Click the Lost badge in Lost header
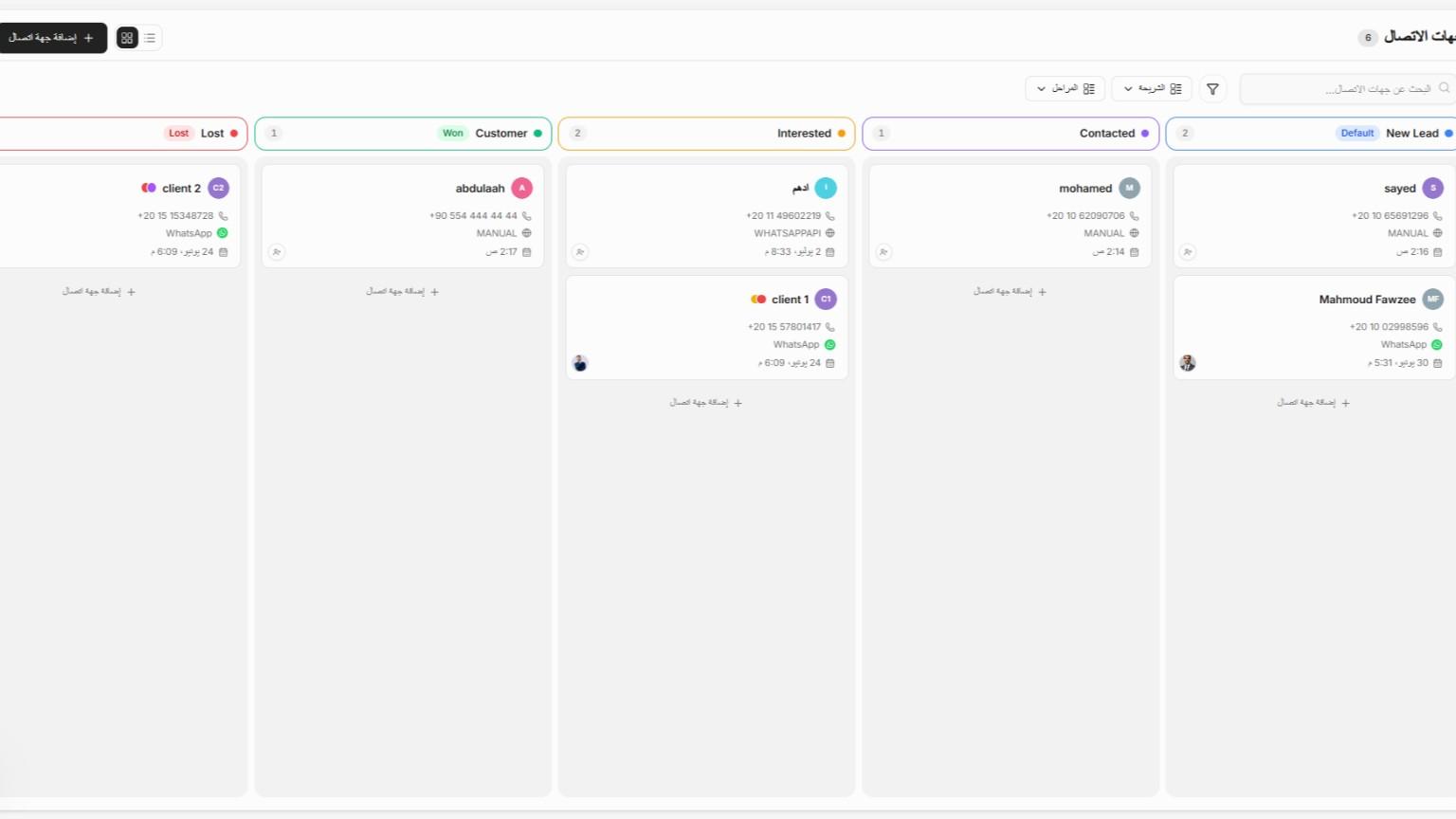 tap(179, 134)
